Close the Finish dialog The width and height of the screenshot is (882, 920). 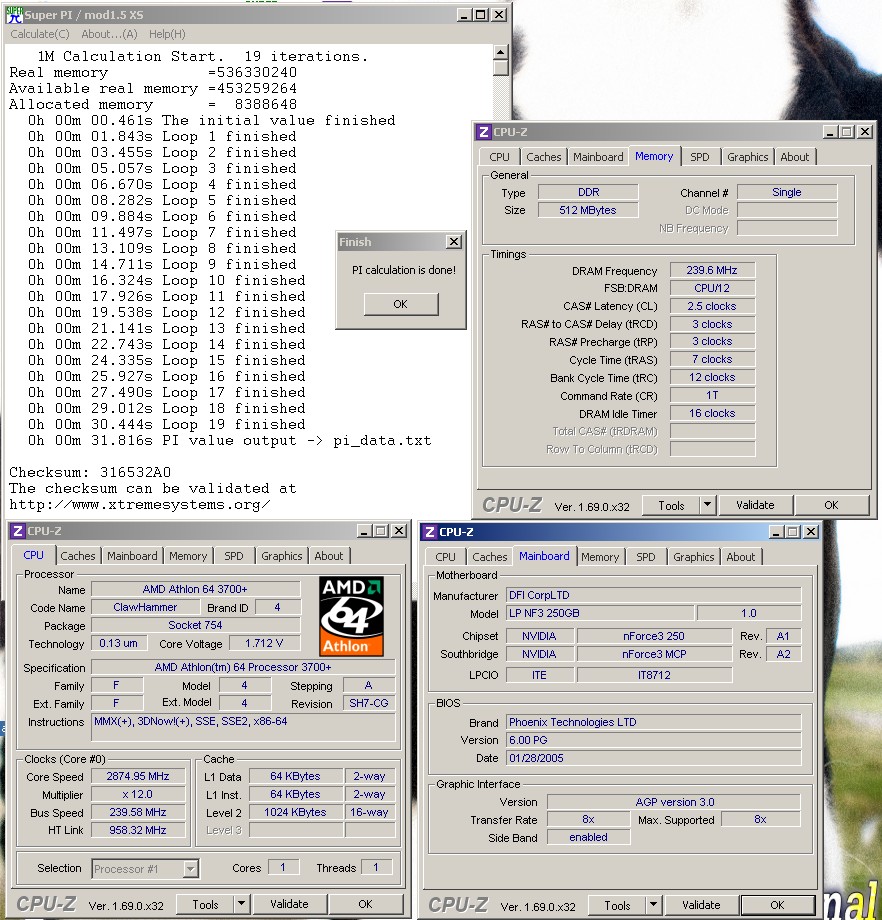pos(454,242)
